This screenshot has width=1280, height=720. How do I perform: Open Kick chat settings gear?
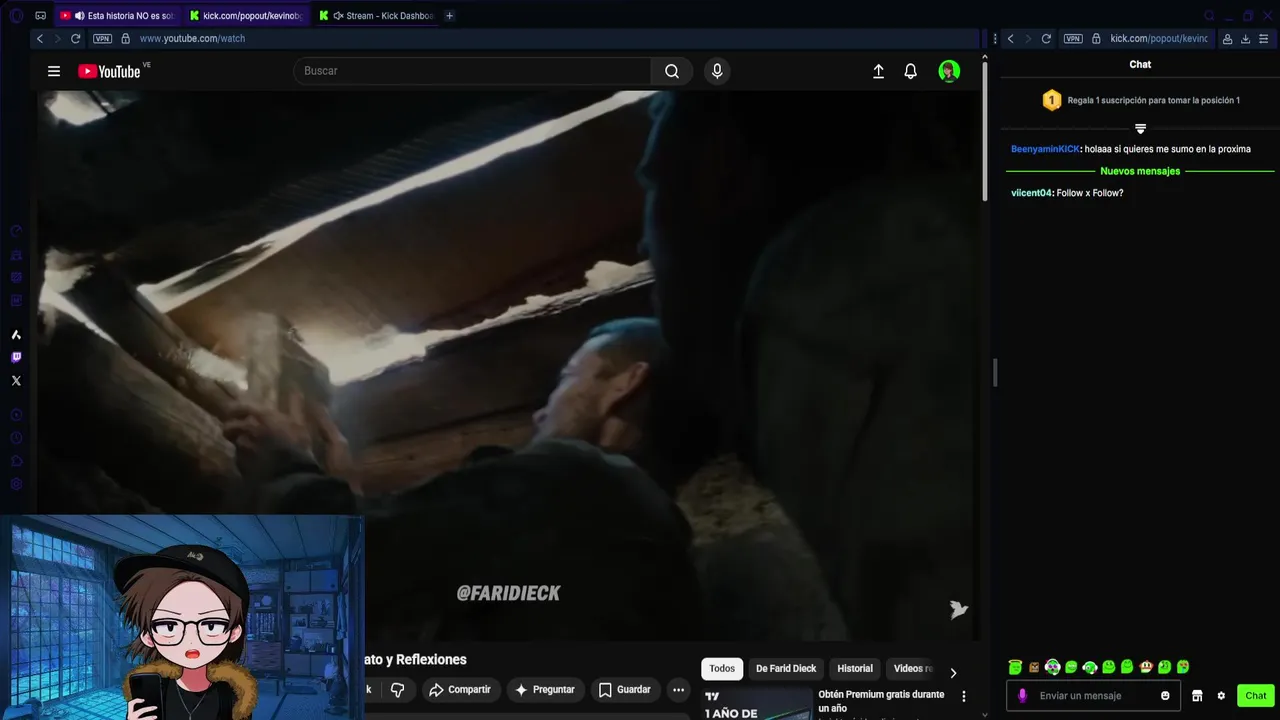[x=1221, y=696]
